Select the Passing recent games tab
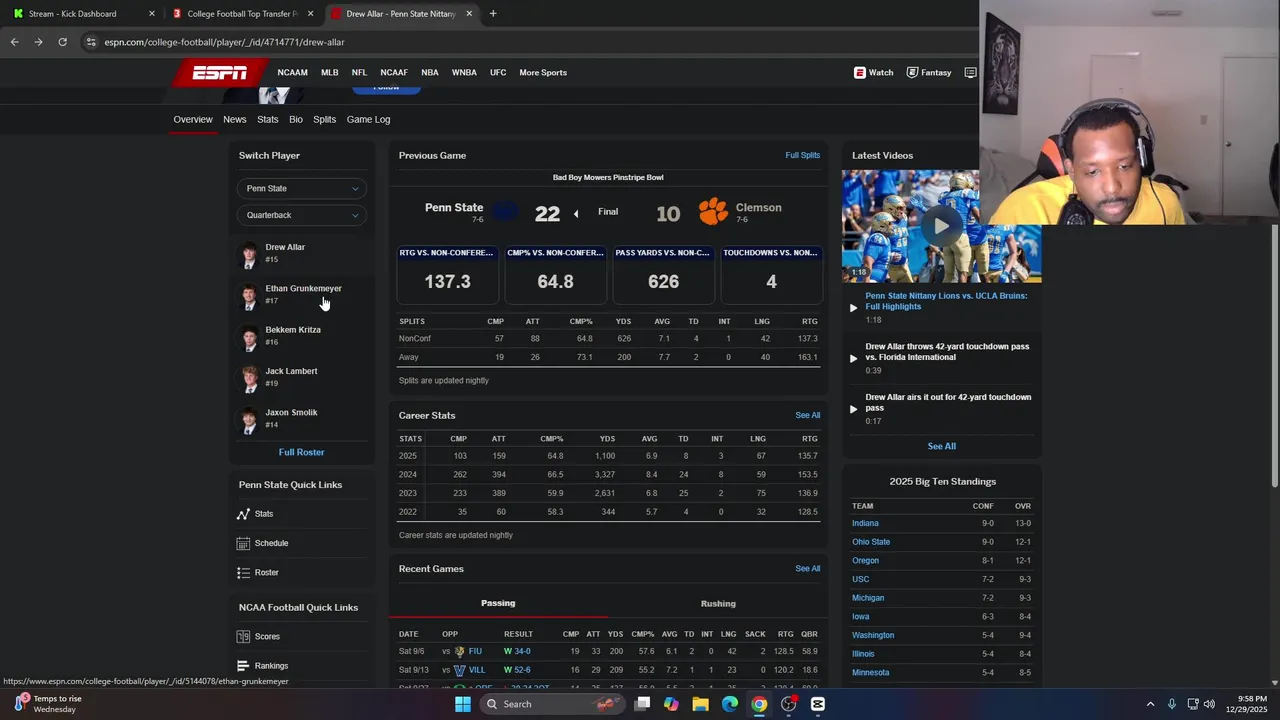The height and width of the screenshot is (720, 1280). tap(498, 603)
